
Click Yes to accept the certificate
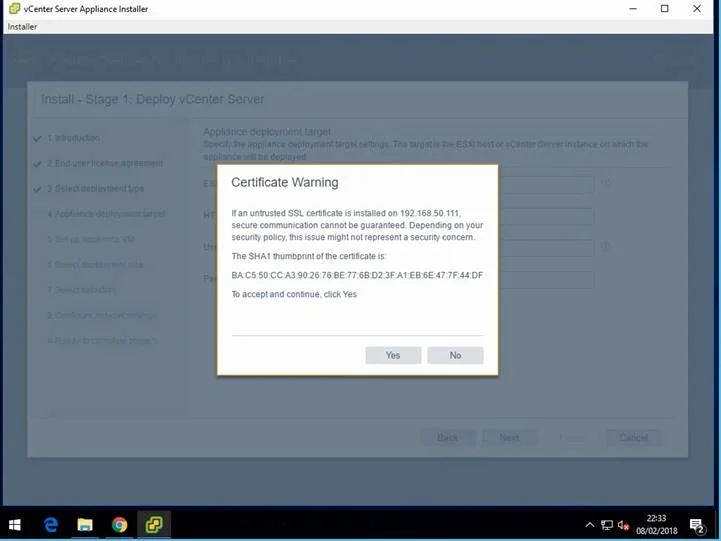pos(393,355)
